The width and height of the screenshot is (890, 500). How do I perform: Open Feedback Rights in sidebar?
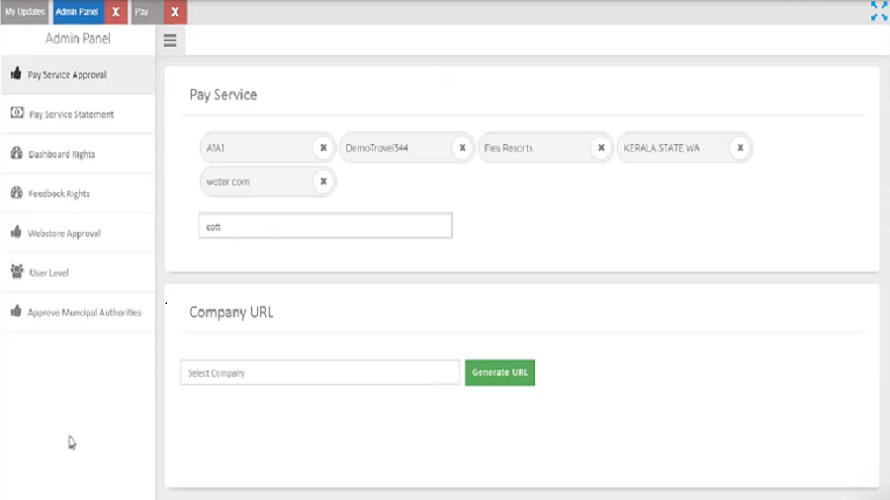tap(59, 194)
